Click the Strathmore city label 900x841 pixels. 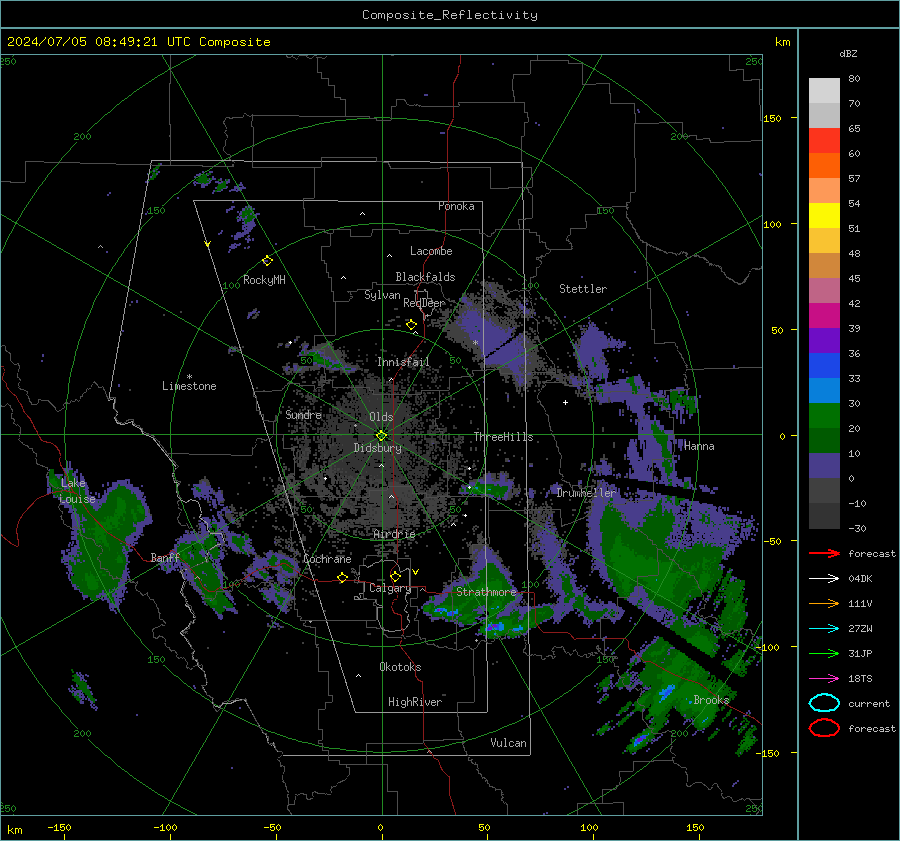pyautogui.click(x=486, y=592)
